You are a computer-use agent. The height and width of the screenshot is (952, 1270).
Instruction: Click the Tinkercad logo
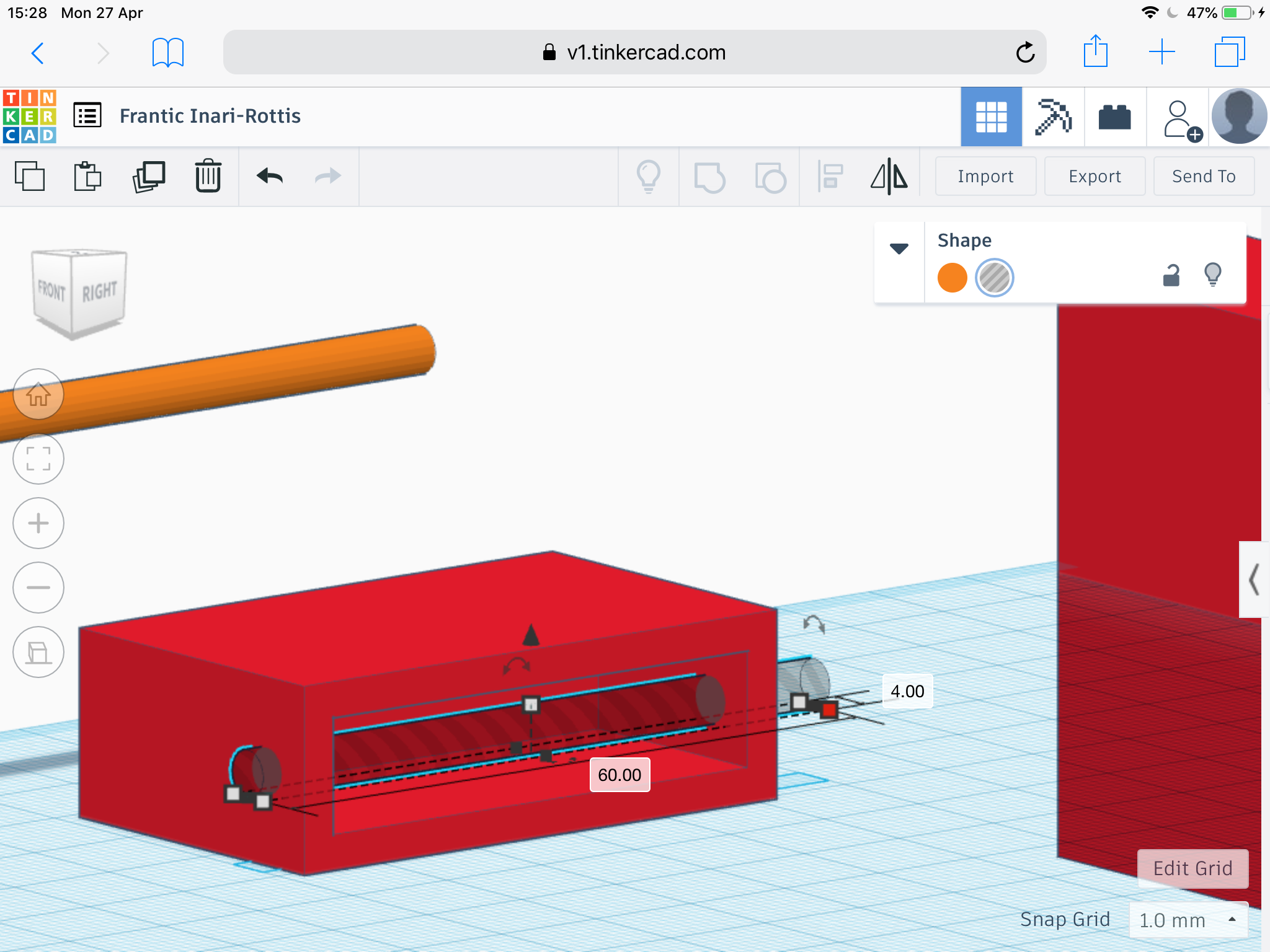30,117
